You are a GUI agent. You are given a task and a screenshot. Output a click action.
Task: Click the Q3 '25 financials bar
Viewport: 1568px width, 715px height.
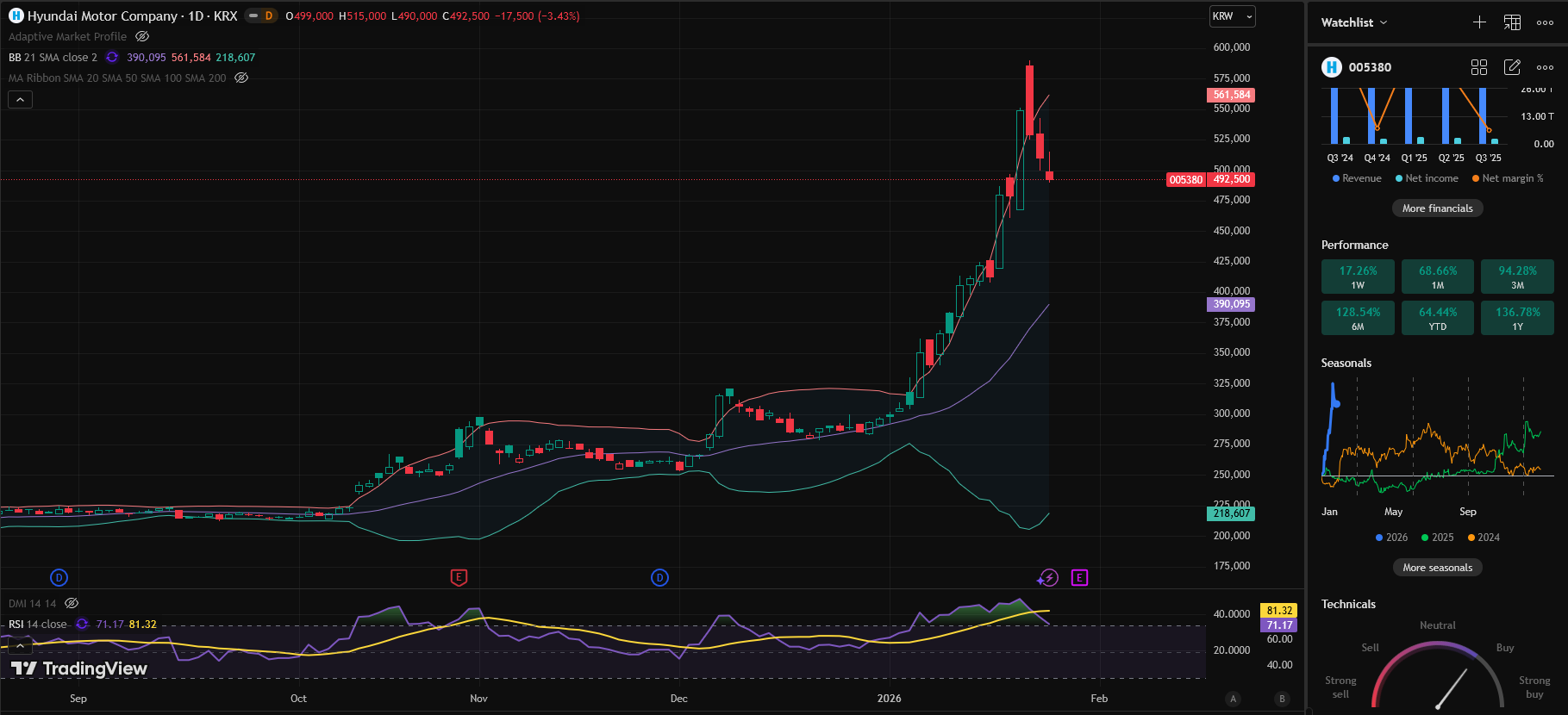(1483, 115)
